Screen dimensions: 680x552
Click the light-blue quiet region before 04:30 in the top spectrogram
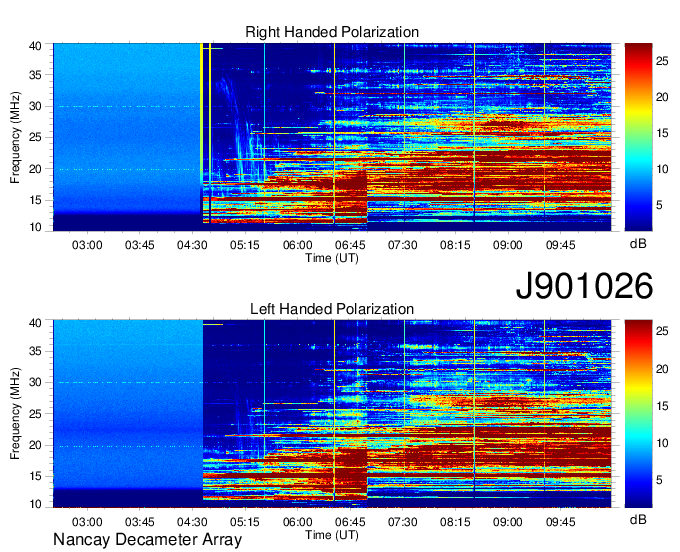[127, 128]
